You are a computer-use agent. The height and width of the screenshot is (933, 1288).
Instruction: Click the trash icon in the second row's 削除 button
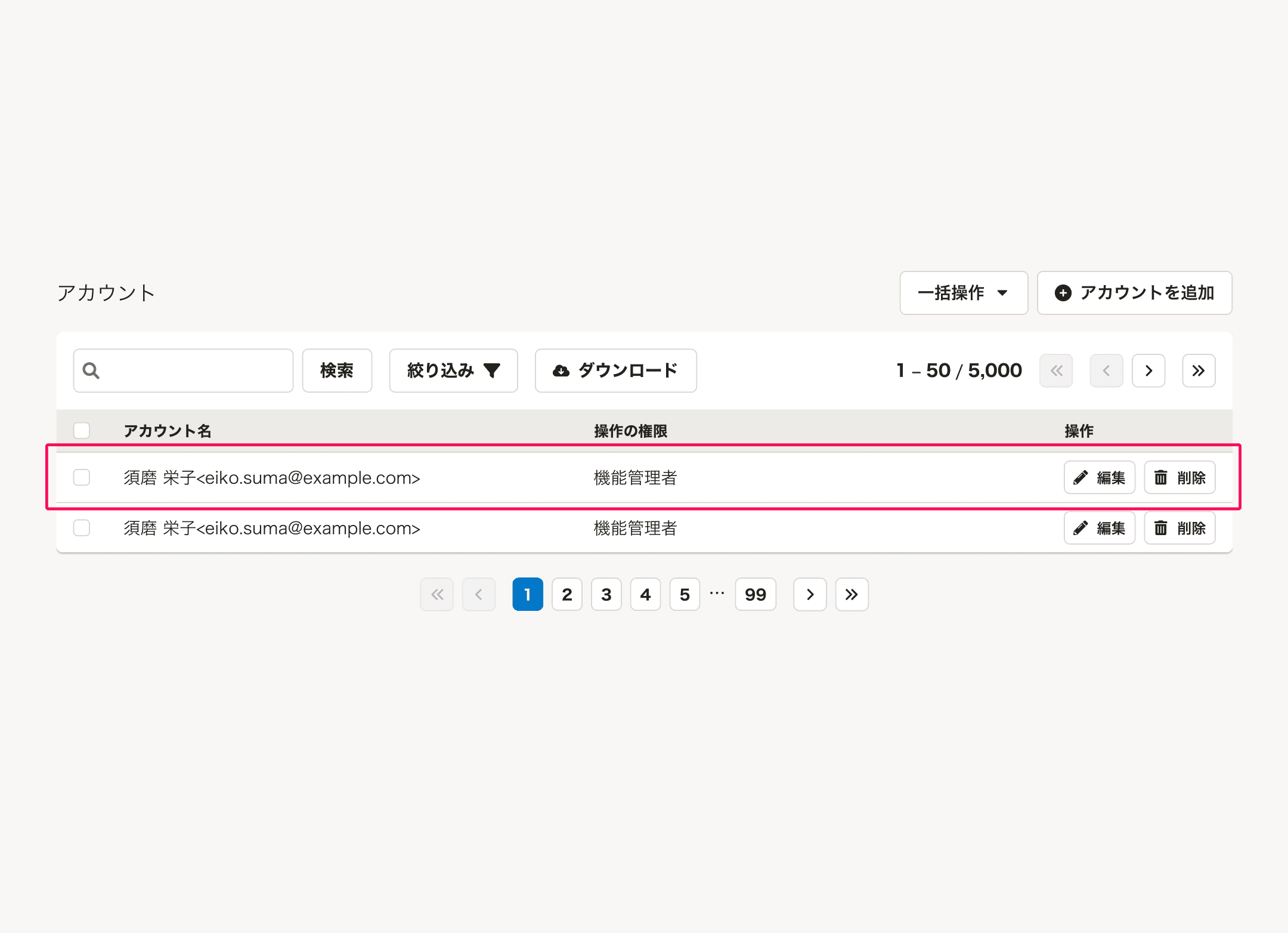coord(1161,528)
